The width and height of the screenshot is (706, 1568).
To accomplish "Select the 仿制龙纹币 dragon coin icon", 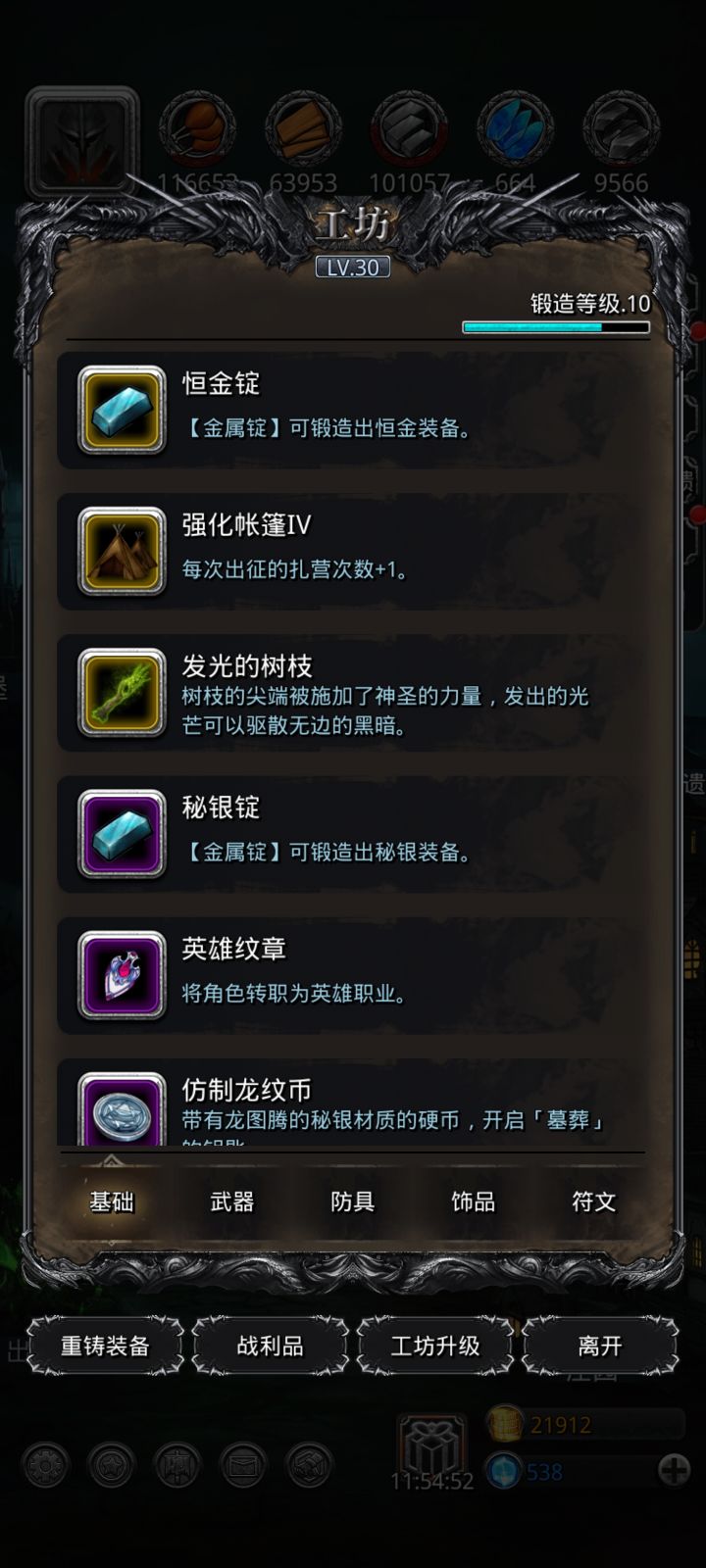I will coord(122,1109).
